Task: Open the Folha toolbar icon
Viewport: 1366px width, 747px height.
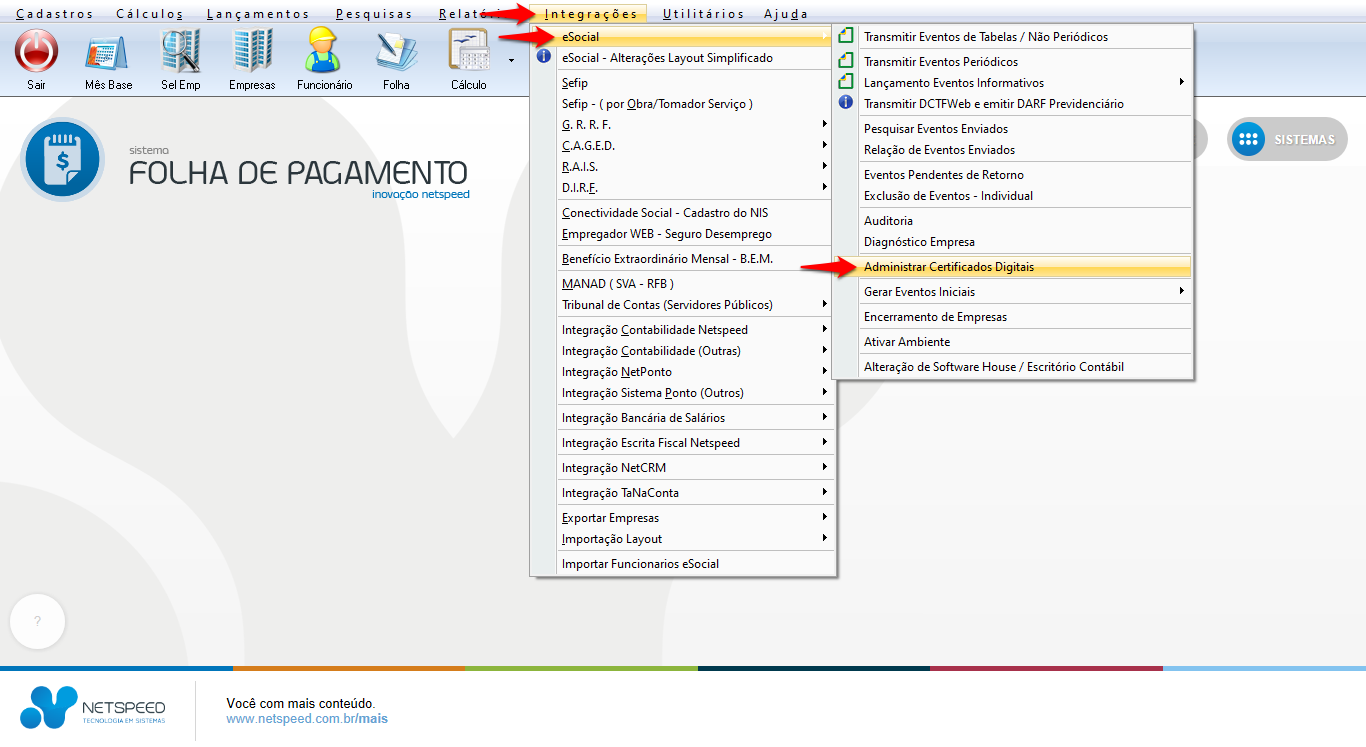Action: click(x=396, y=51)
